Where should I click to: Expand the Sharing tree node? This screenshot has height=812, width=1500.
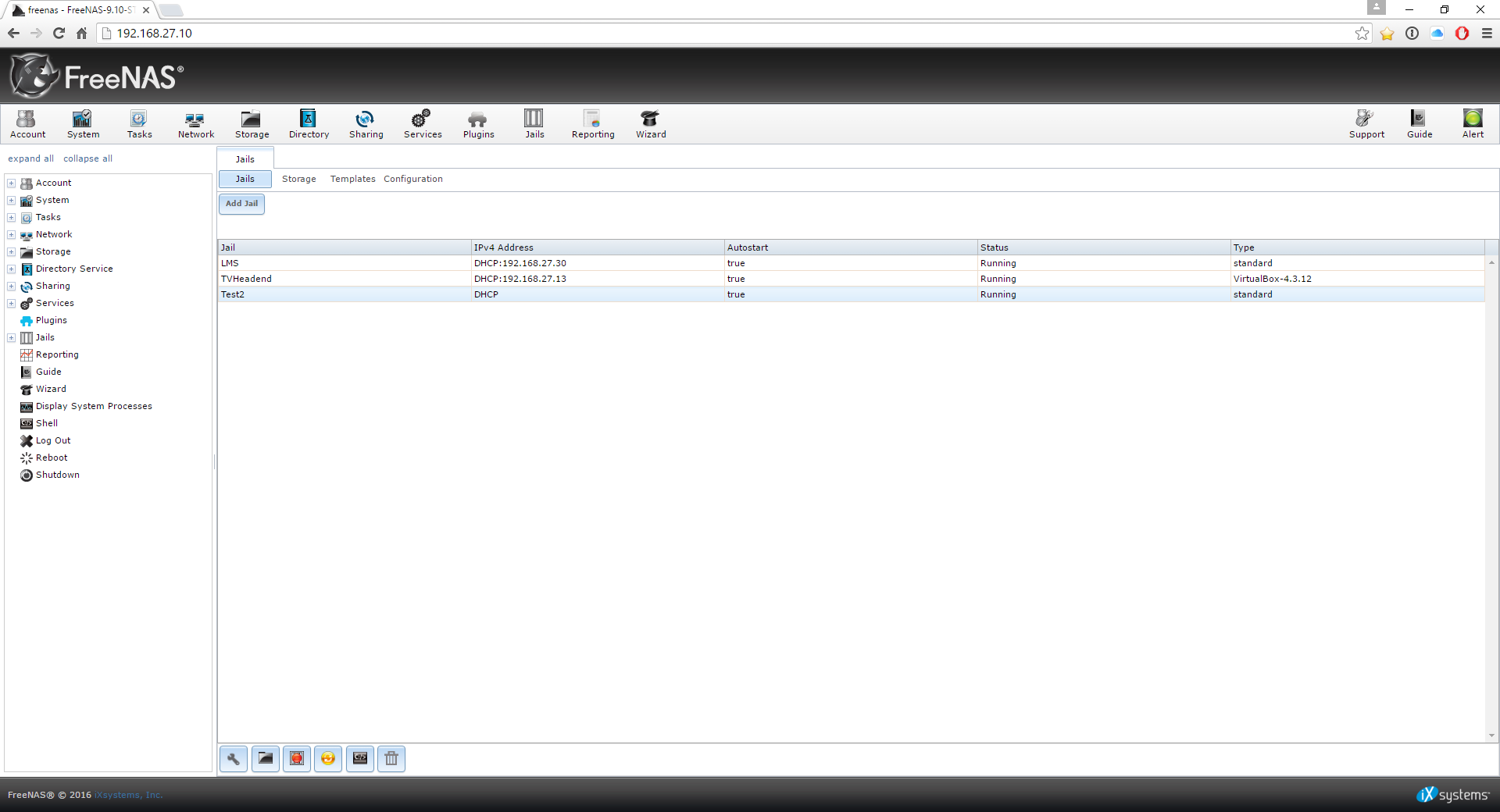coord(12,286)
